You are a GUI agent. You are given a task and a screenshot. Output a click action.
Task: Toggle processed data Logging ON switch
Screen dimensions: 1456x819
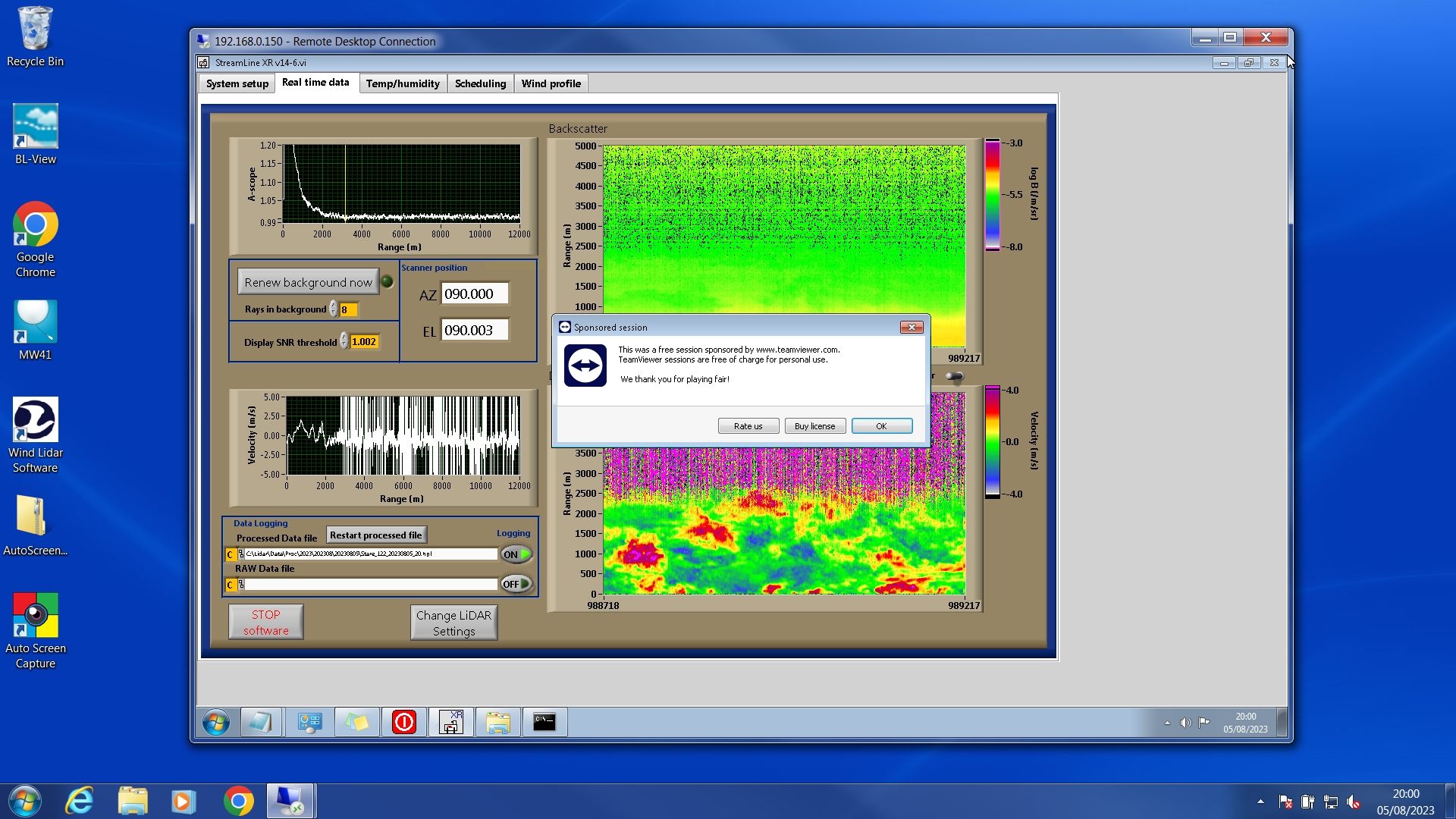[x=516, y=554]
